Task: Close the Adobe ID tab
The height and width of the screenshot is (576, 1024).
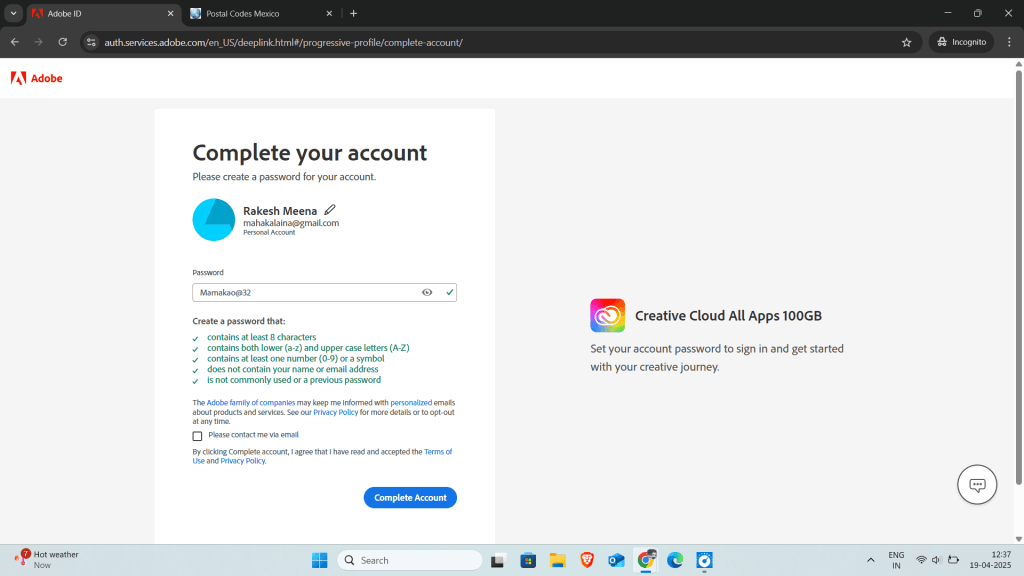Action: 170,13
